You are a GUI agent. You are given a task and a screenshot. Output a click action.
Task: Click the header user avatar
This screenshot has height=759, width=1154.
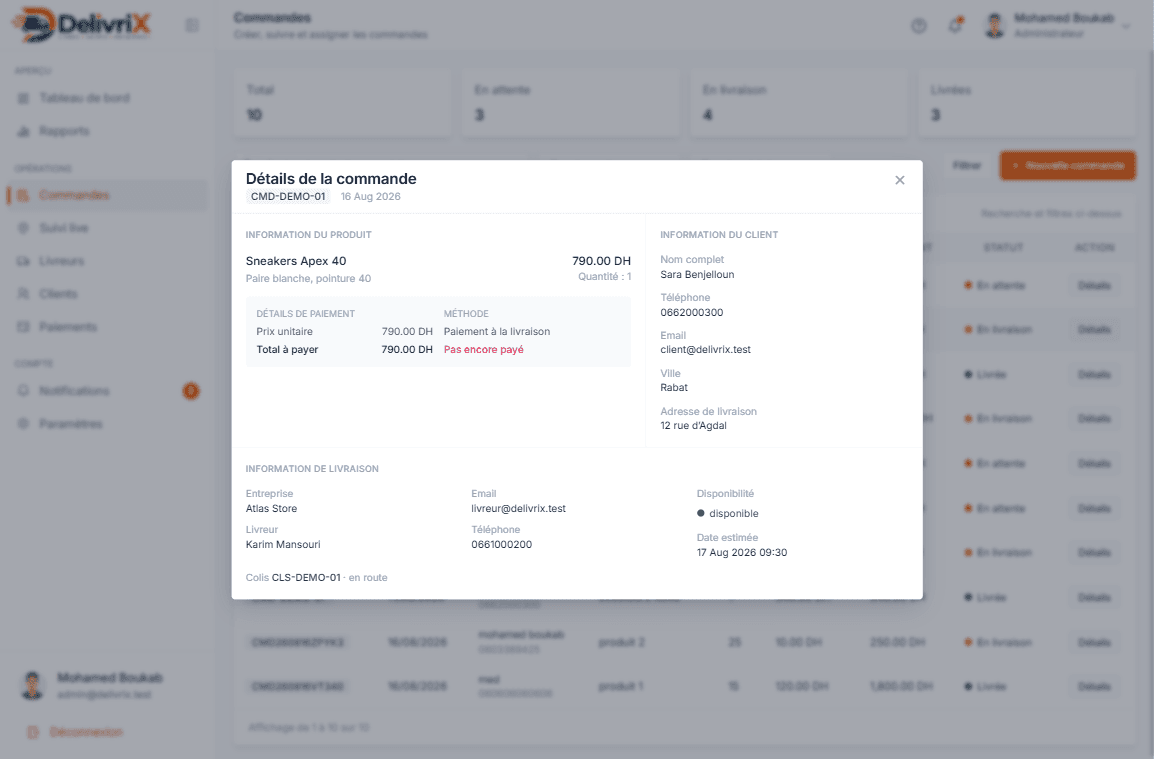995,26
